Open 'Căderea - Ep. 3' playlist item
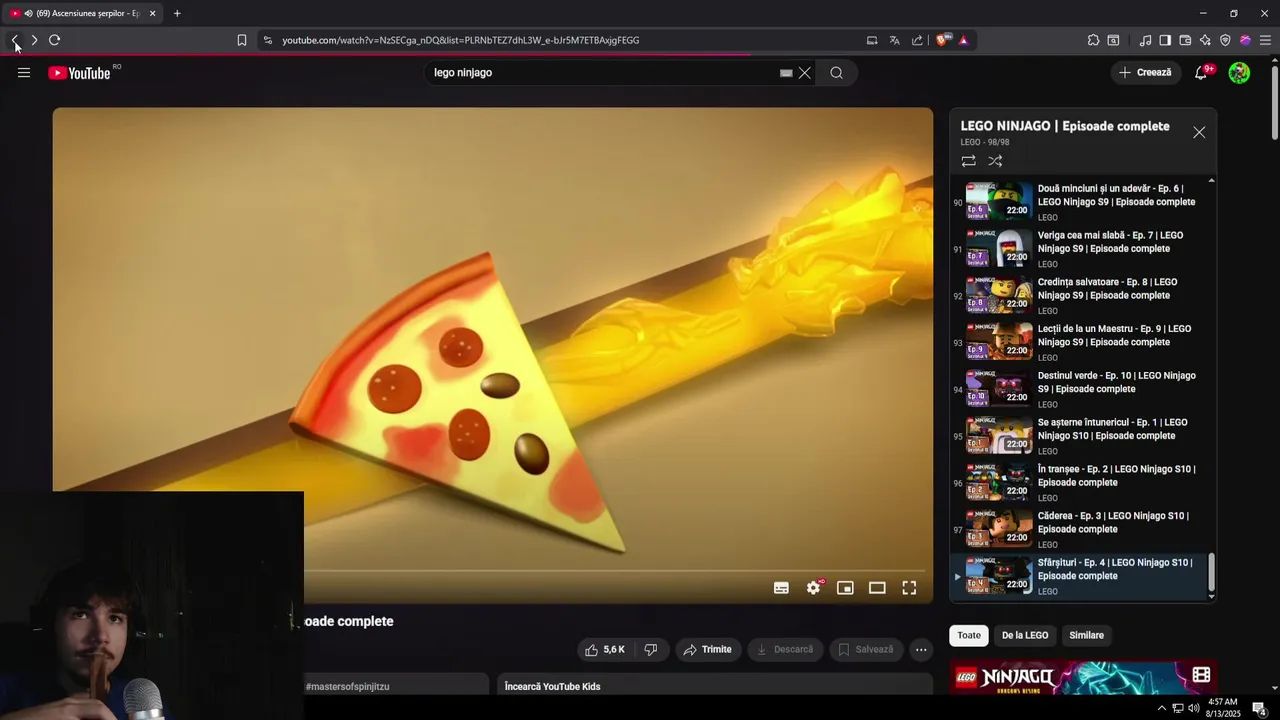 click(x=1080, y=530)
